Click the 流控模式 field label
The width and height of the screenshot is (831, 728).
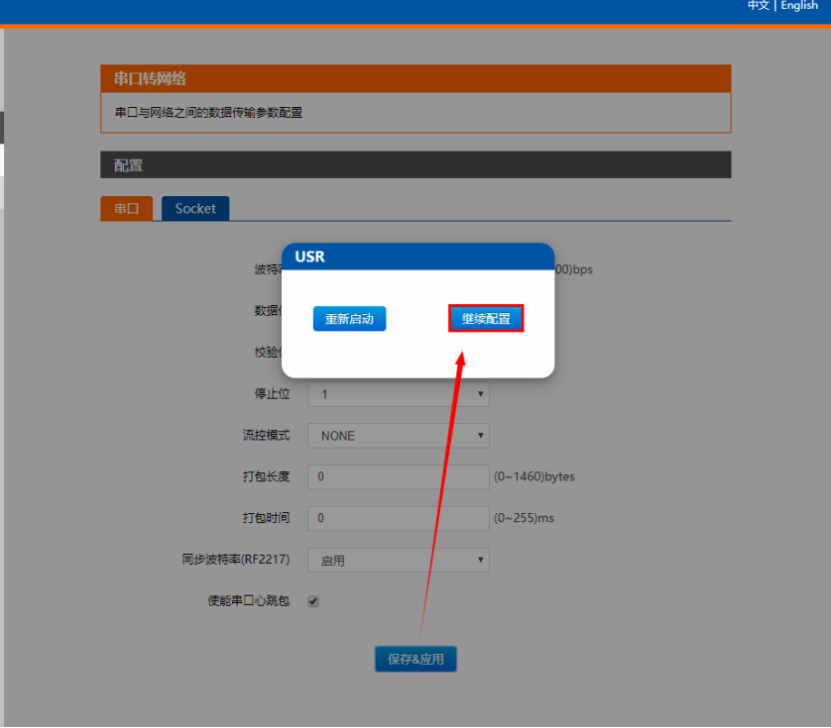(x=265, y=436)
